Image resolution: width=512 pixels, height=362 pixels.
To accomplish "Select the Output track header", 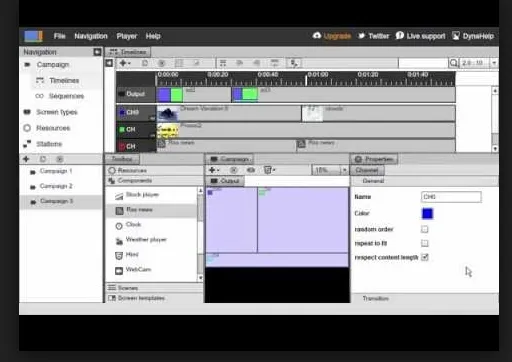I will (x=136, y=94).
